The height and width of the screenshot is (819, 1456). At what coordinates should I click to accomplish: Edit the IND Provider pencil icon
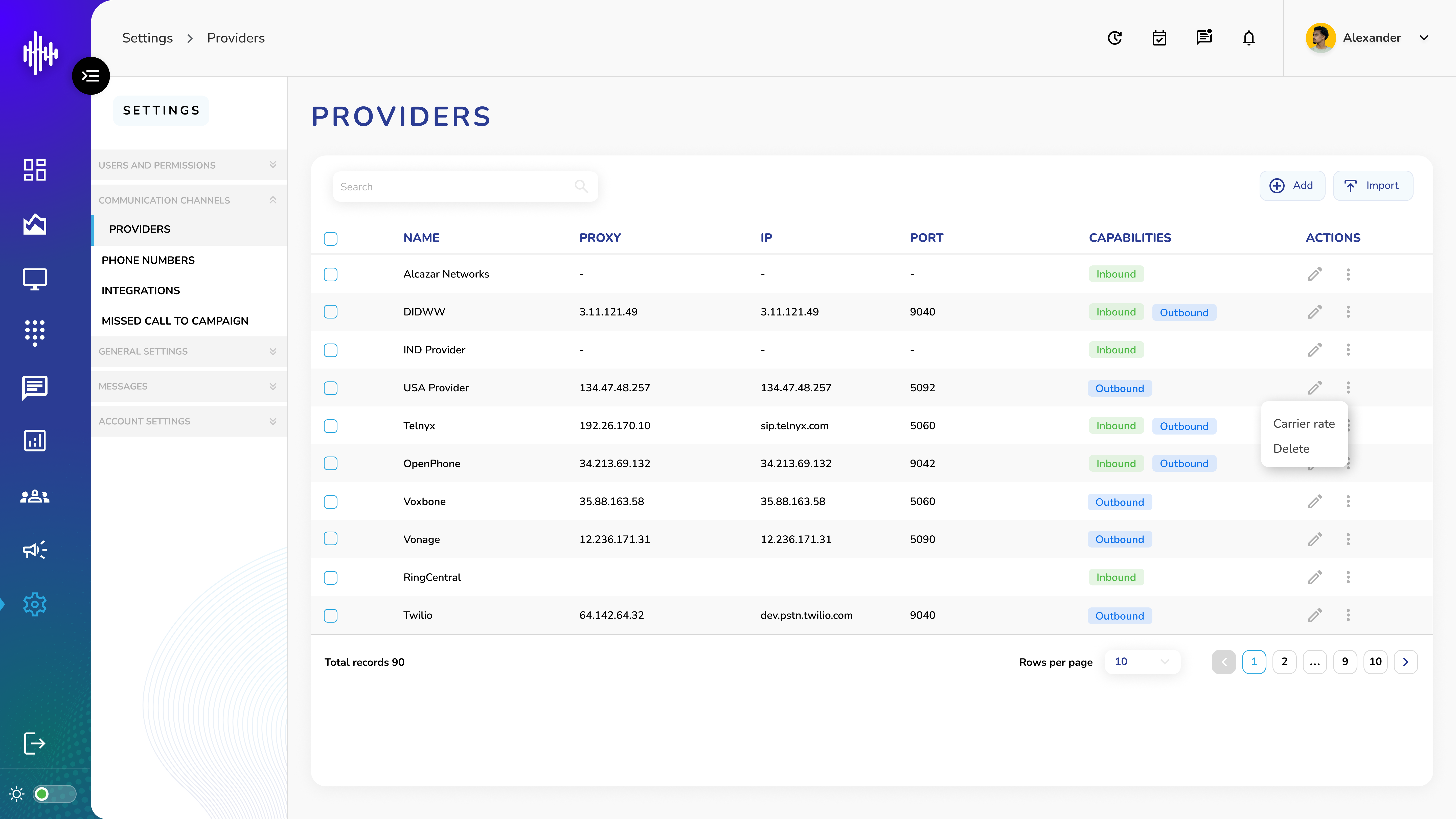click(x=1315, y=350)
